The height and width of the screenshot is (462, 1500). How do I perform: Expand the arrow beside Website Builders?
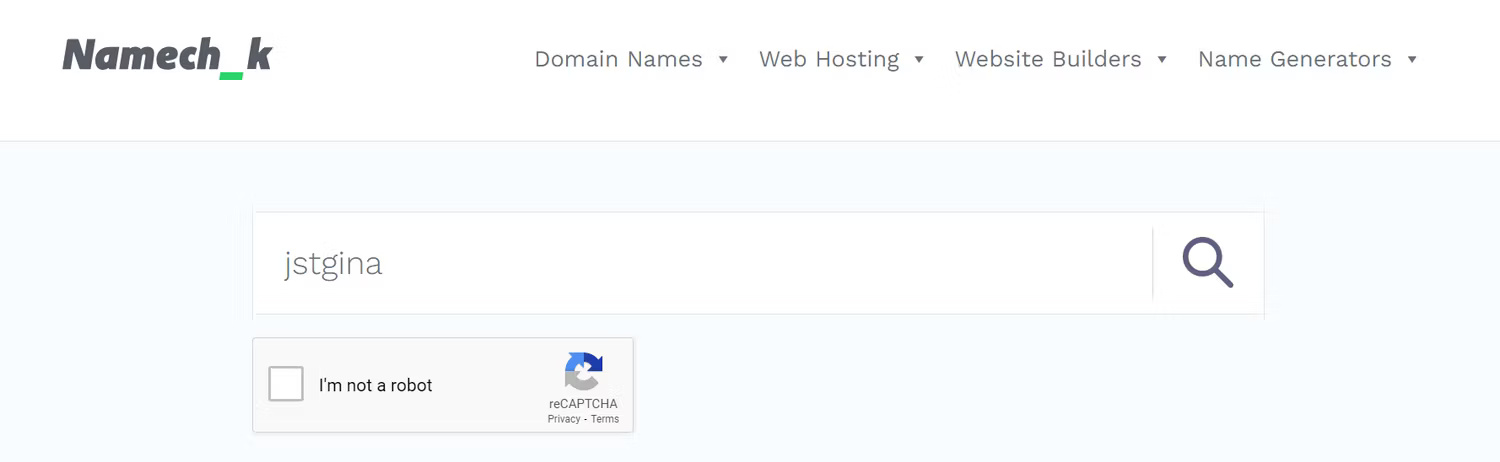1162,60
